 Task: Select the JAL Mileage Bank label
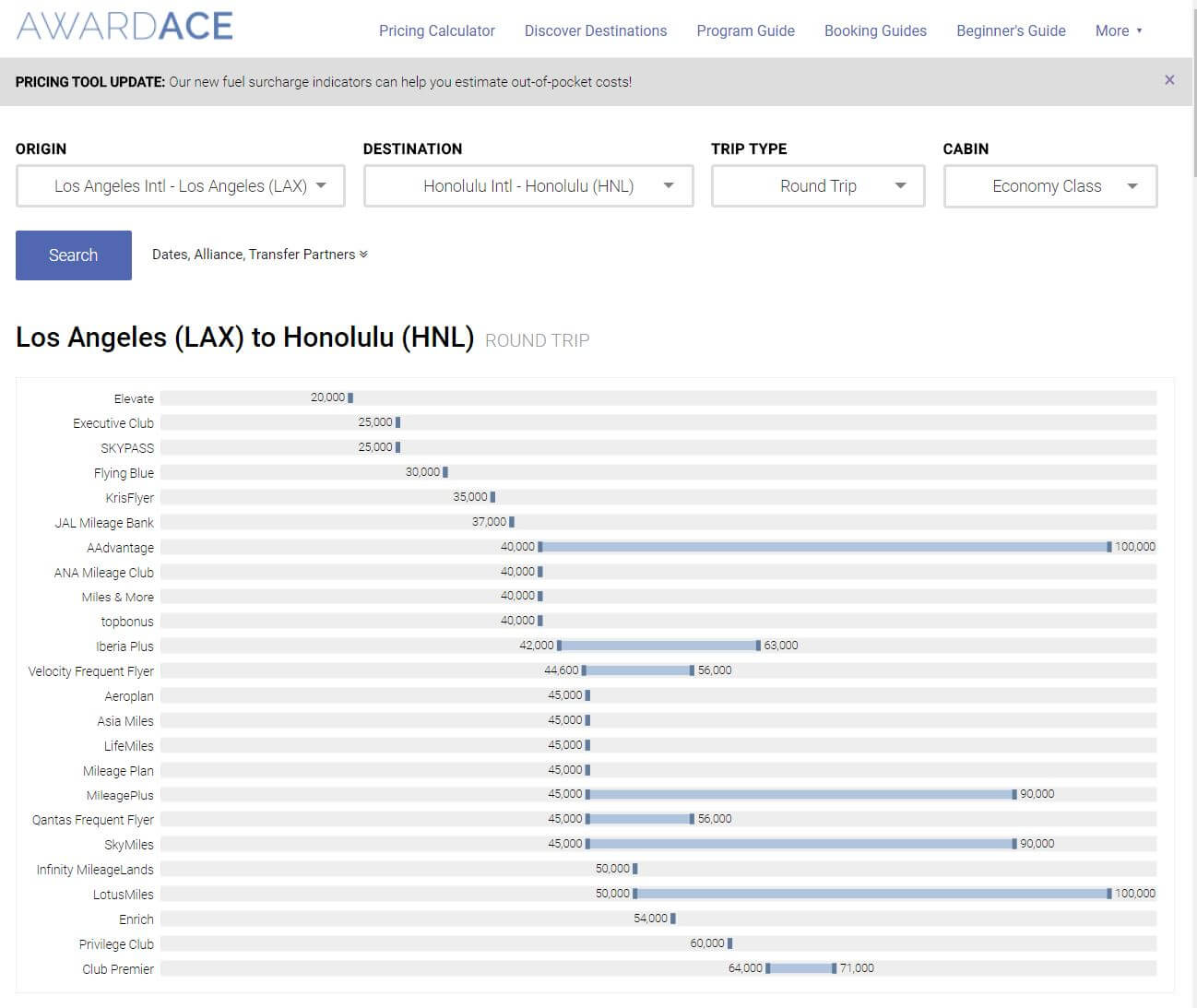(x=104, y=523)
